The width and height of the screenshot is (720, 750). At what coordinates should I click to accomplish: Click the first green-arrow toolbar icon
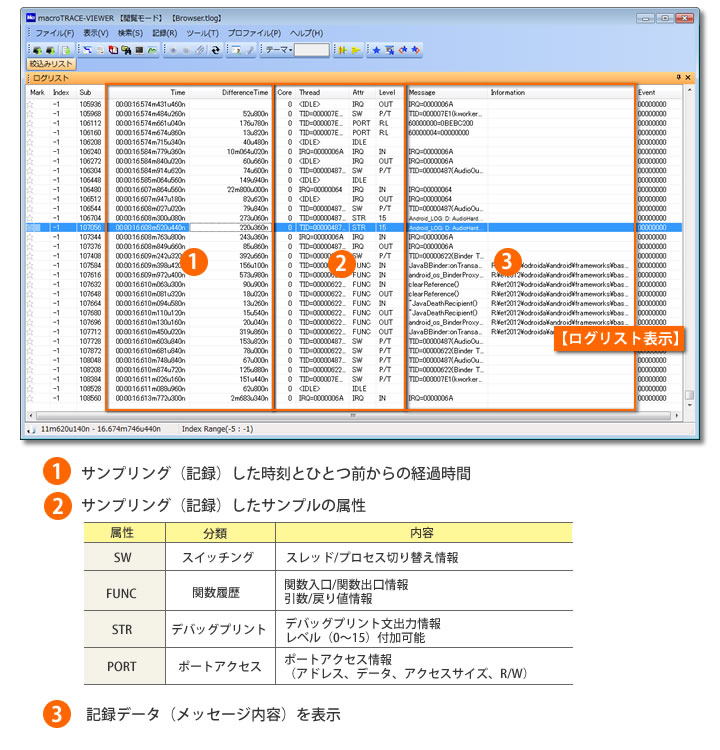point(37,50)
